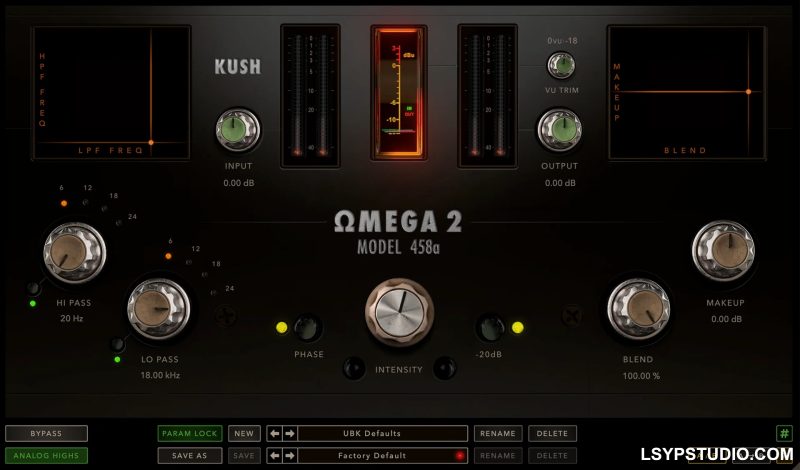Select the 24 dB slope for LO PASS
Image resolution: width=800 pixels, height=470 pixels.
click(213, 293)
